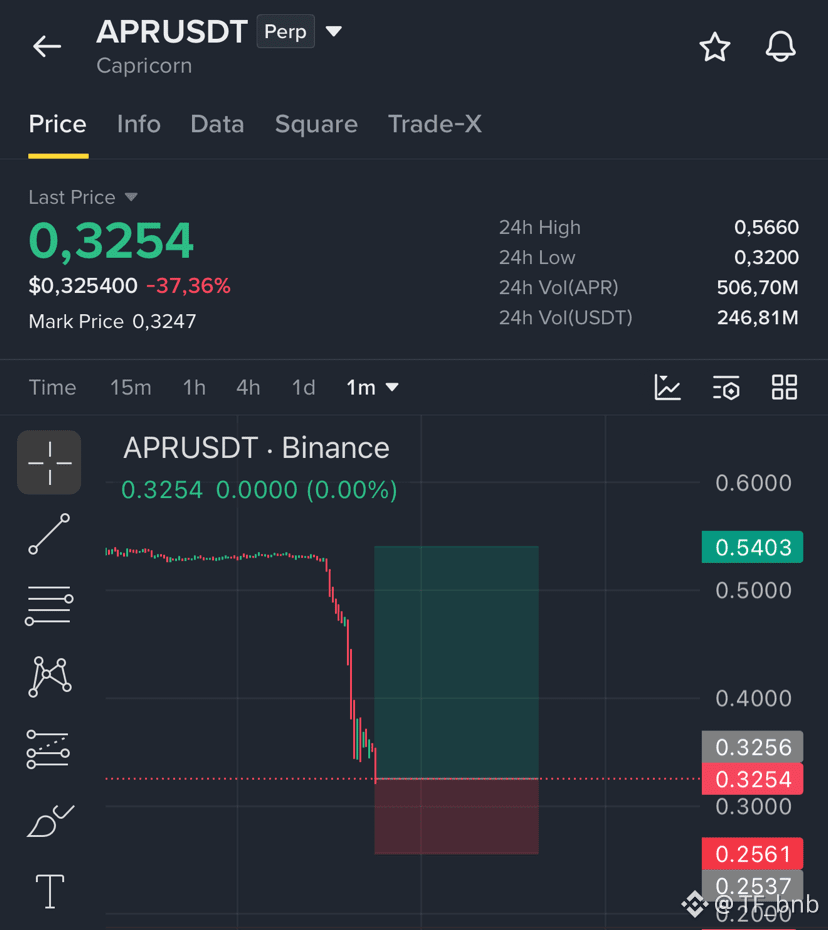
Task: Go back with the left arrow
Action: click(x=47, y=46)
